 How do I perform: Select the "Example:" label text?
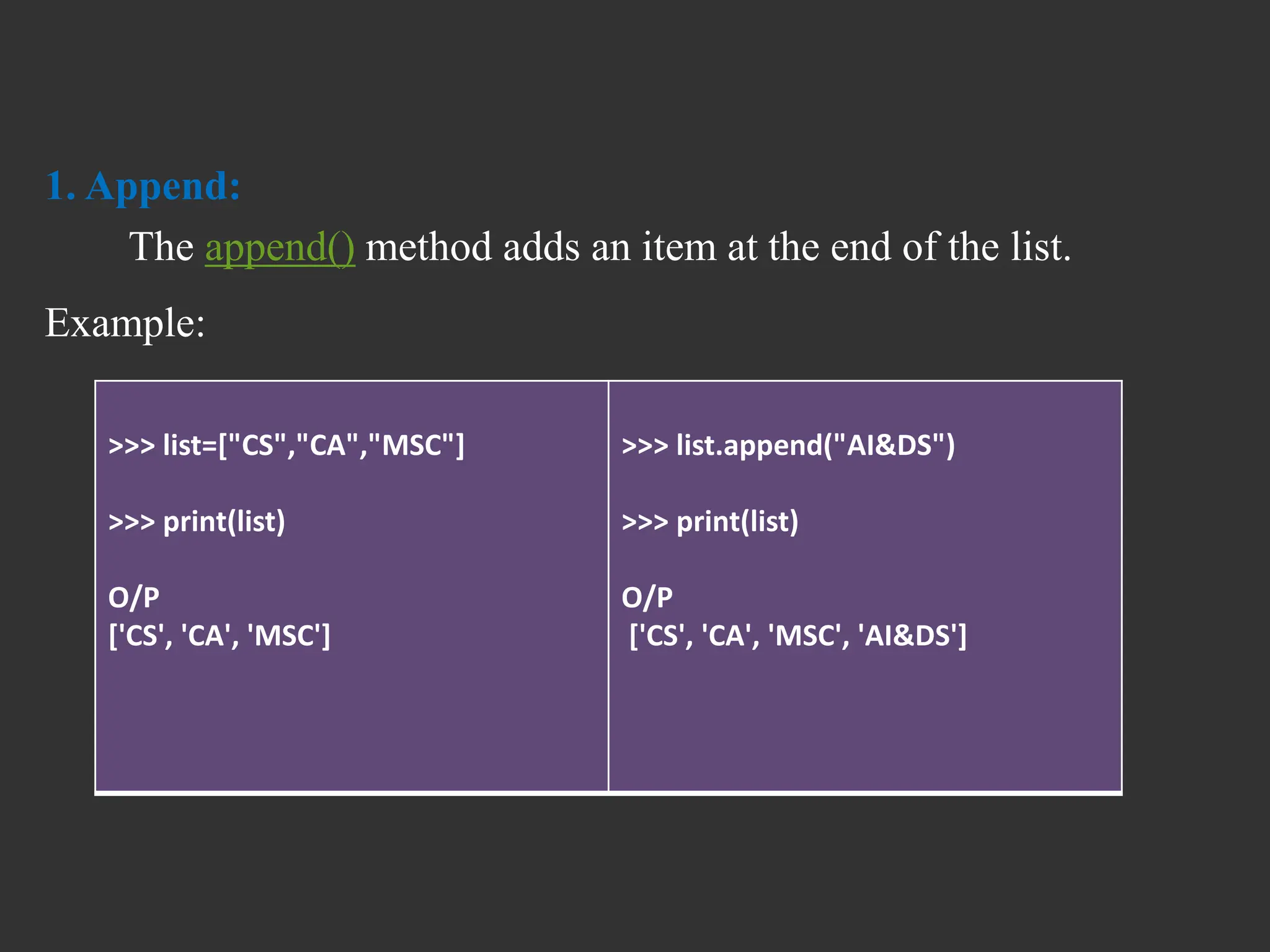pyautogui.click(x=125, y=323)
